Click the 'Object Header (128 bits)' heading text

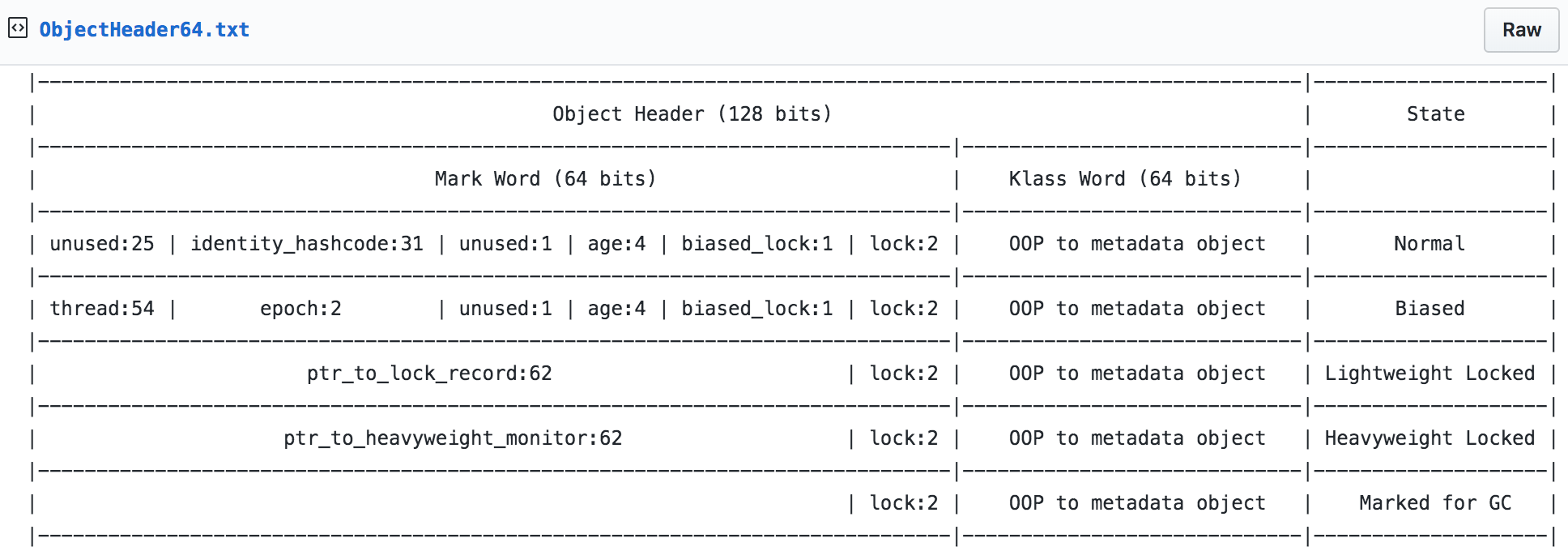tap(692, 114)
